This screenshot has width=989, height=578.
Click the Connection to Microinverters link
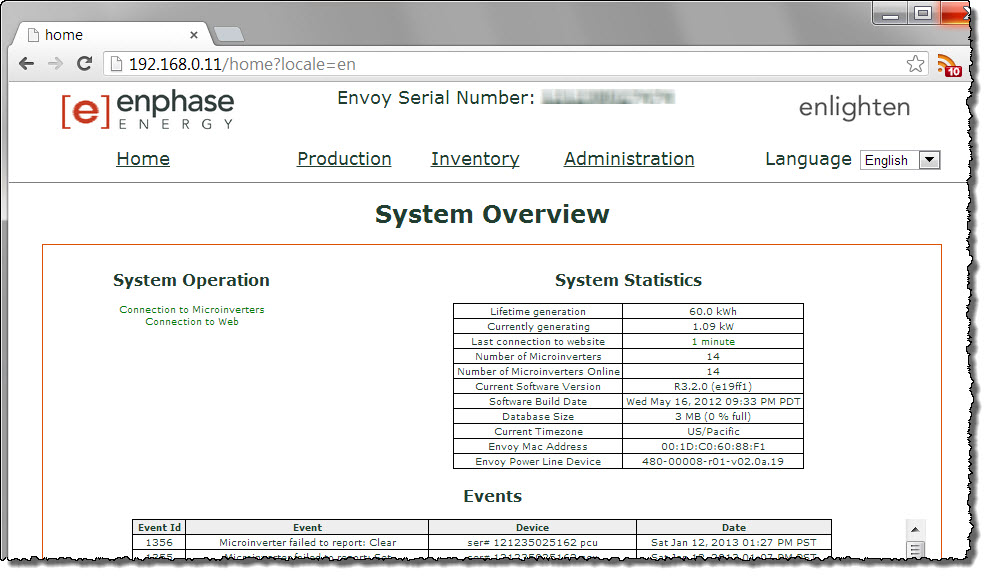pyautogui.click(x=191, y=309)
